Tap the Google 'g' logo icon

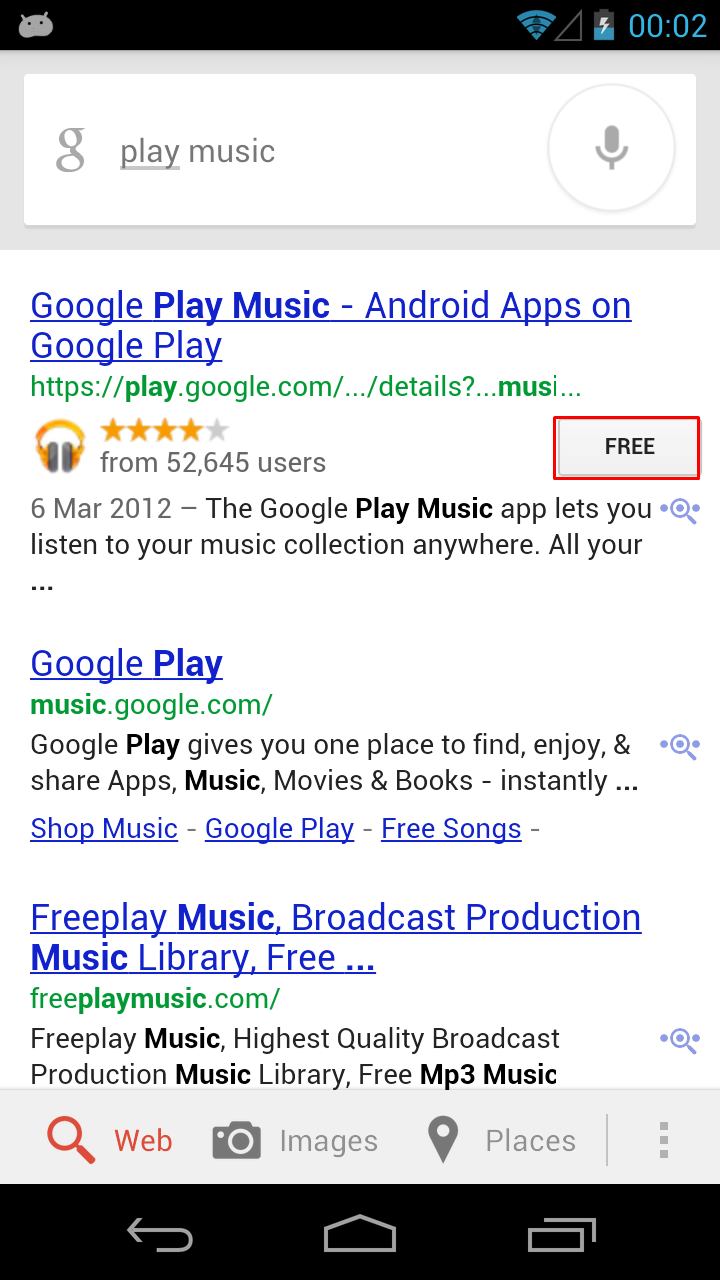(71, 150)
